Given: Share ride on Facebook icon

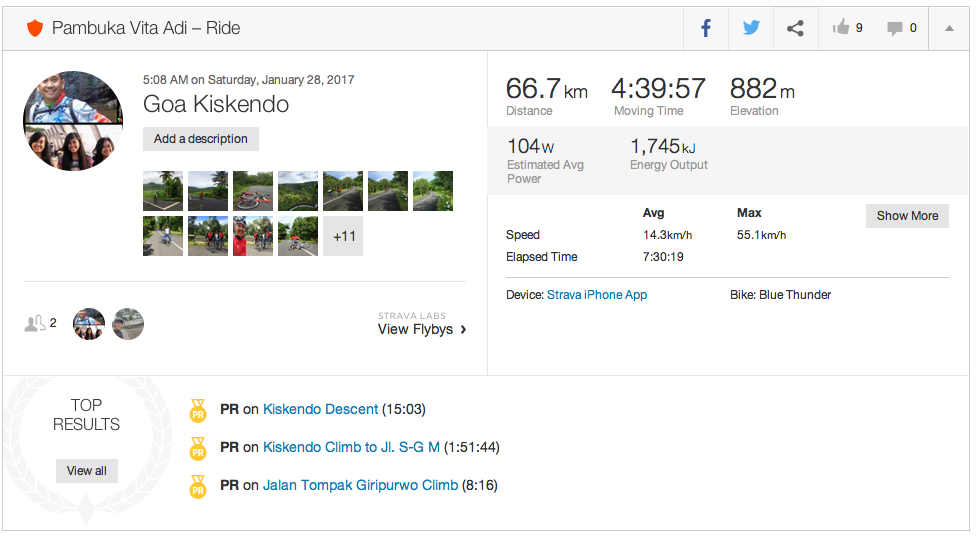Looking at the screenshot, I should coord(706,28).
